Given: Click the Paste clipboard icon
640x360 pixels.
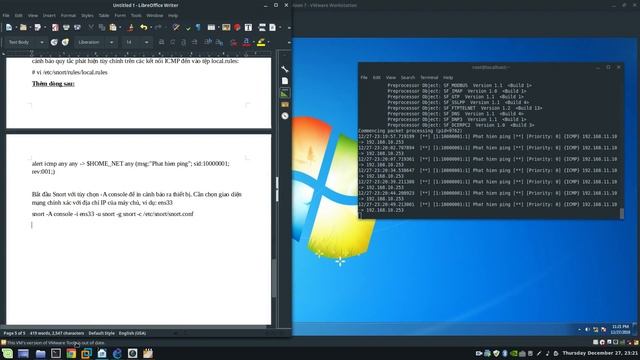Looking at the screenshot, I should tap(113, 27).
